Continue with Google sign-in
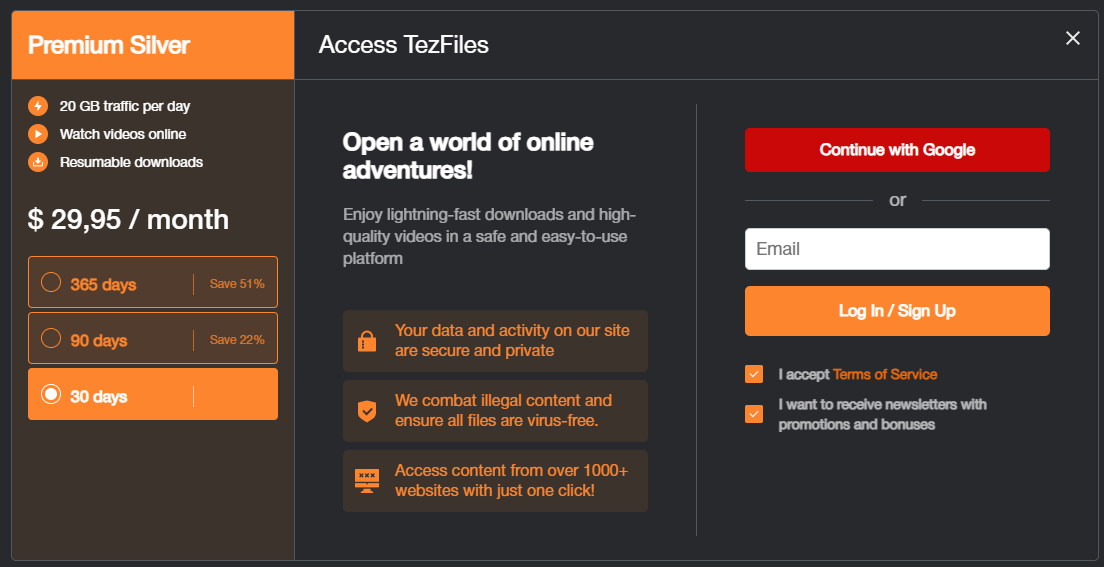The height and width of the screenshot is (567, 1104). [x=897, y=150]
